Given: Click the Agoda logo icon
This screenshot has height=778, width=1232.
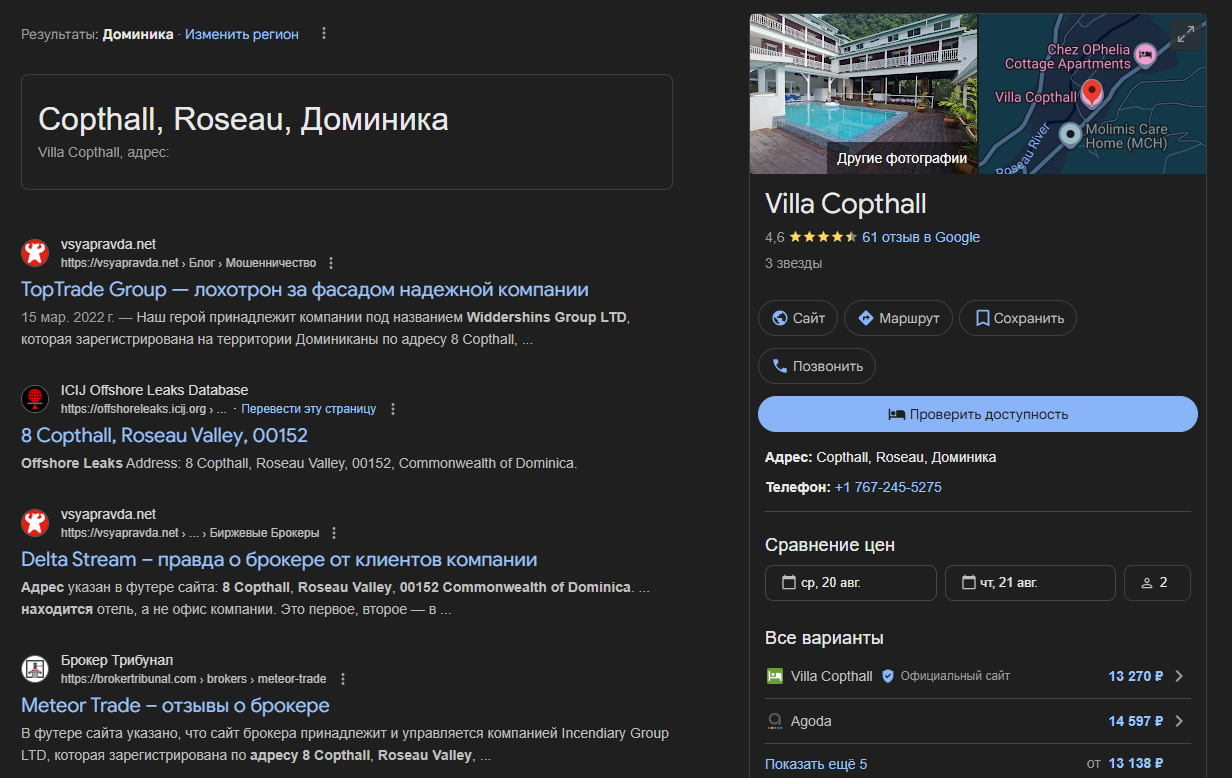Looking at the screenshot, I should point(775,721).
